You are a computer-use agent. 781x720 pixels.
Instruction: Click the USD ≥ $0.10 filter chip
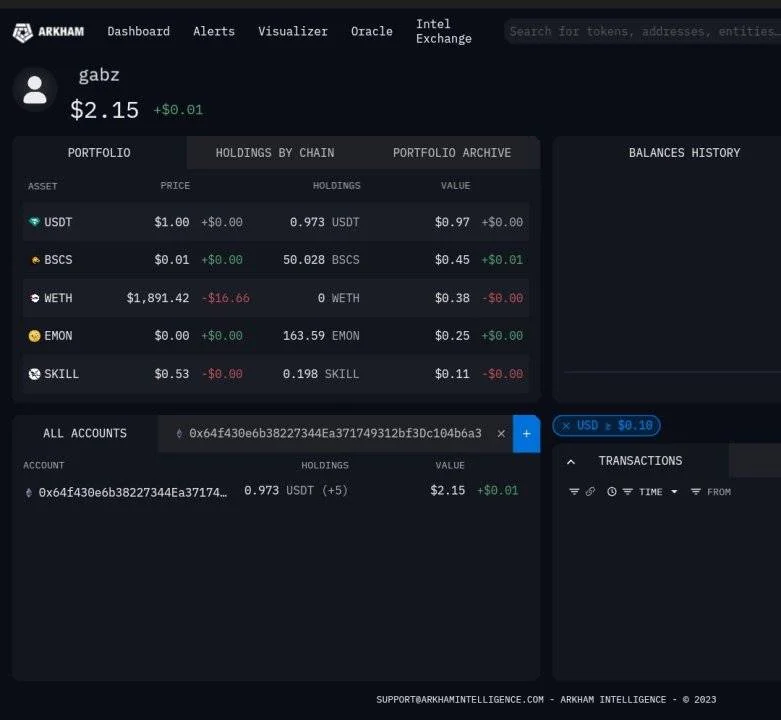[x=607, y=426]
